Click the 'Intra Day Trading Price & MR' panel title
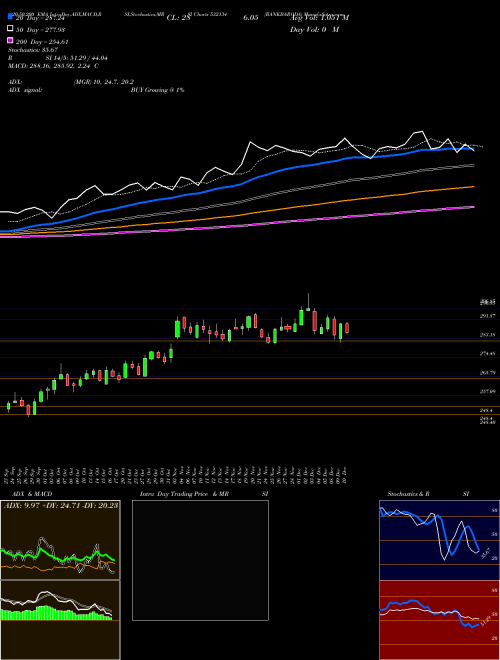Image resolution: width=500 pixels, height=660 pixels. (184, 494)
